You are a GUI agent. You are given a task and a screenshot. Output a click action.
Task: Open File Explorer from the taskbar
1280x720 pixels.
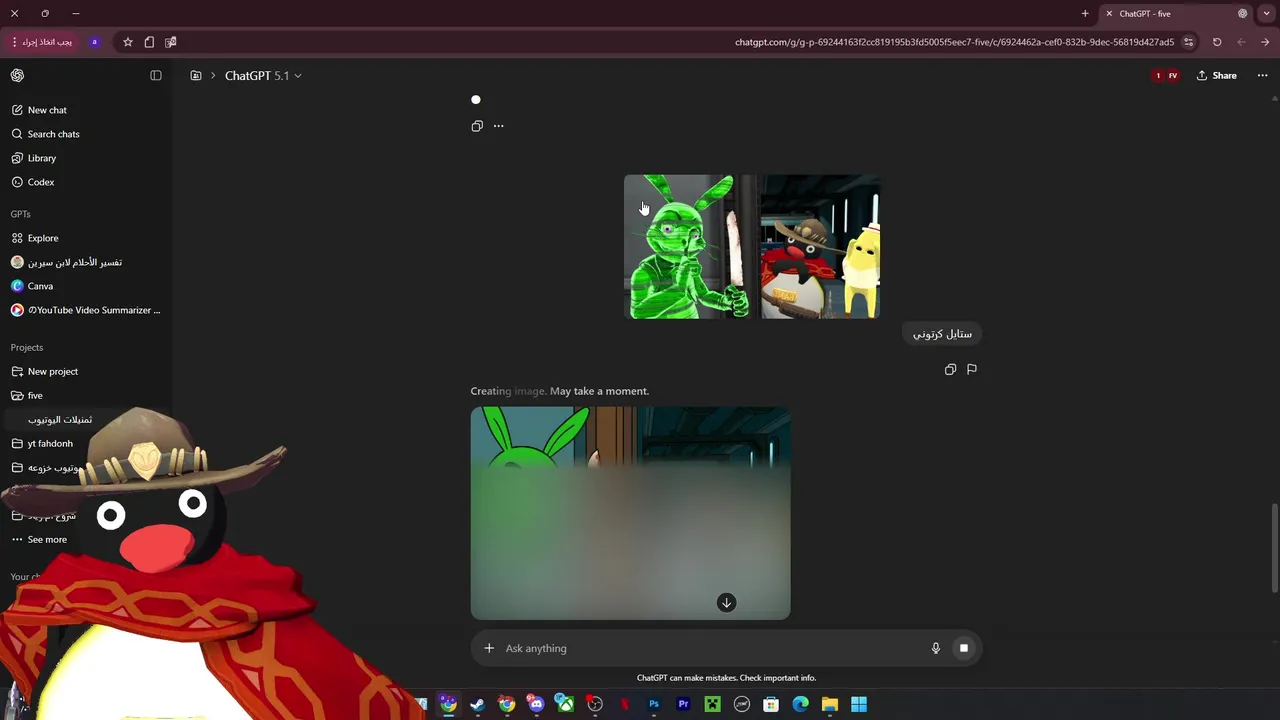[830, 704]
